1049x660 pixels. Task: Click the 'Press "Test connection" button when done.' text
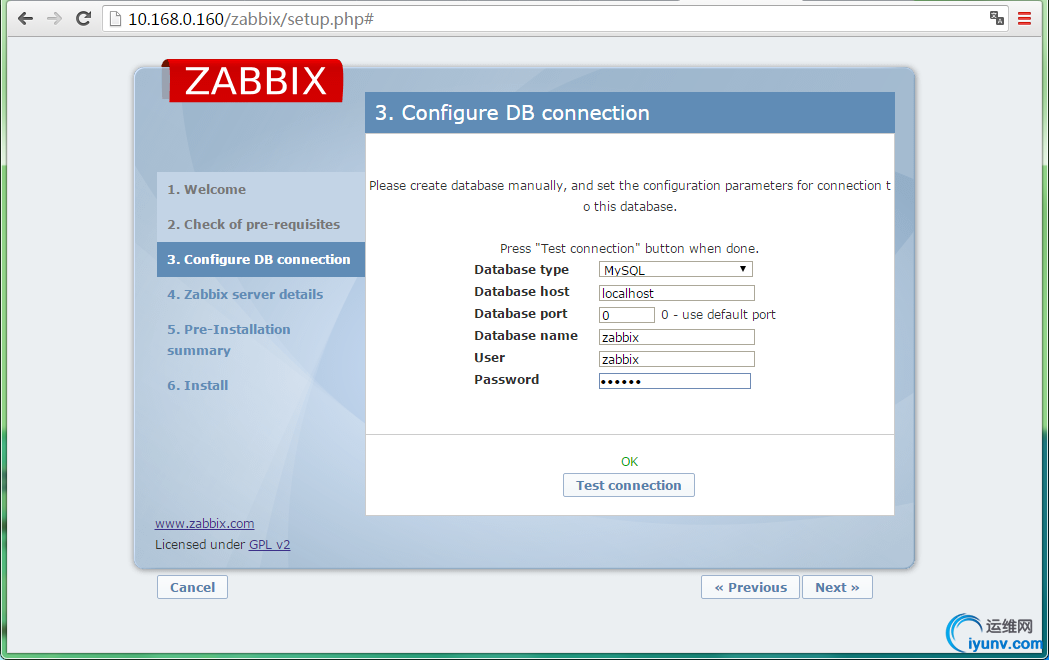coord(630,248)
